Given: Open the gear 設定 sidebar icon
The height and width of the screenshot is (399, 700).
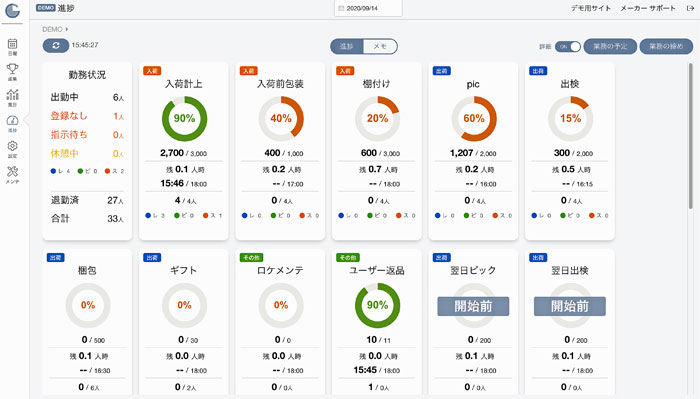Looking at the screenshot, I should click(12, 149).
